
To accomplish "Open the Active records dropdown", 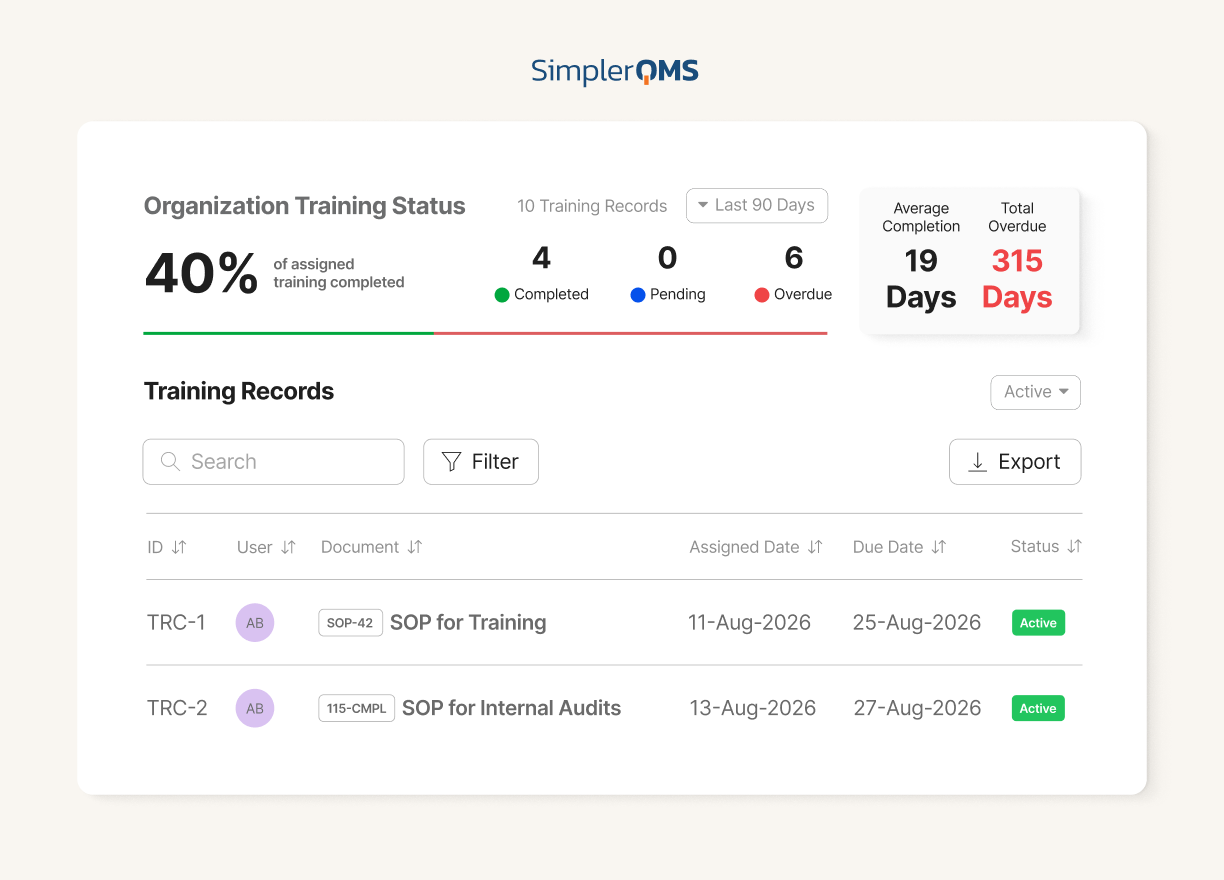I will pos(1035,392).
